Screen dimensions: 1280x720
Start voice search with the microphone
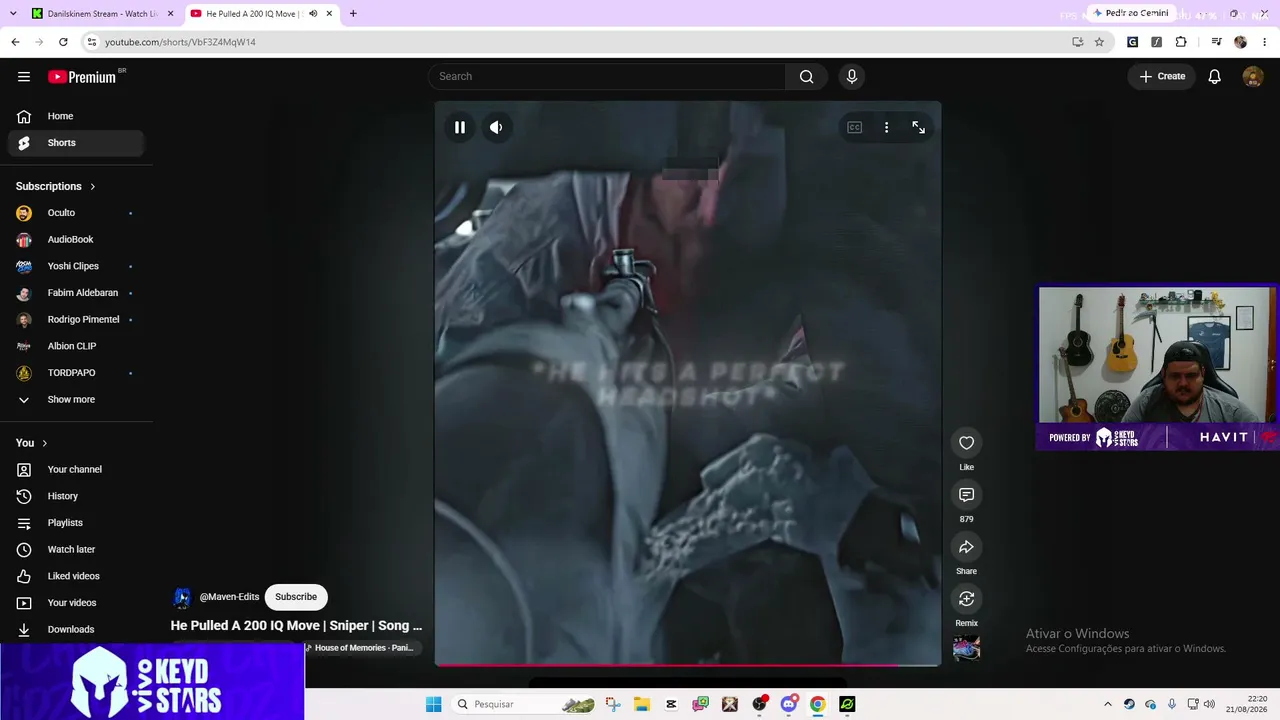point(852,77)
